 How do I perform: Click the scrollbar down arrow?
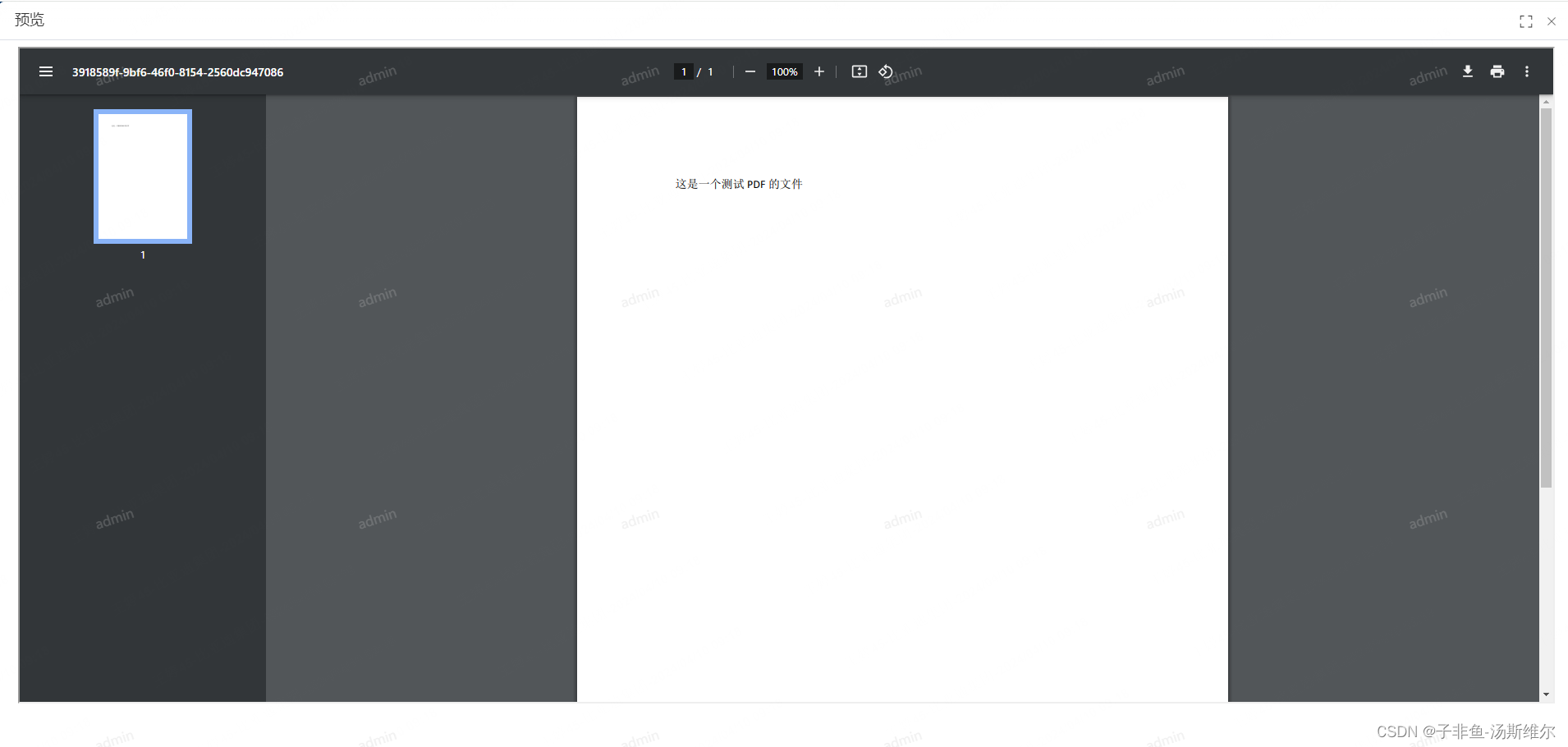click(x=1546, y=694)
